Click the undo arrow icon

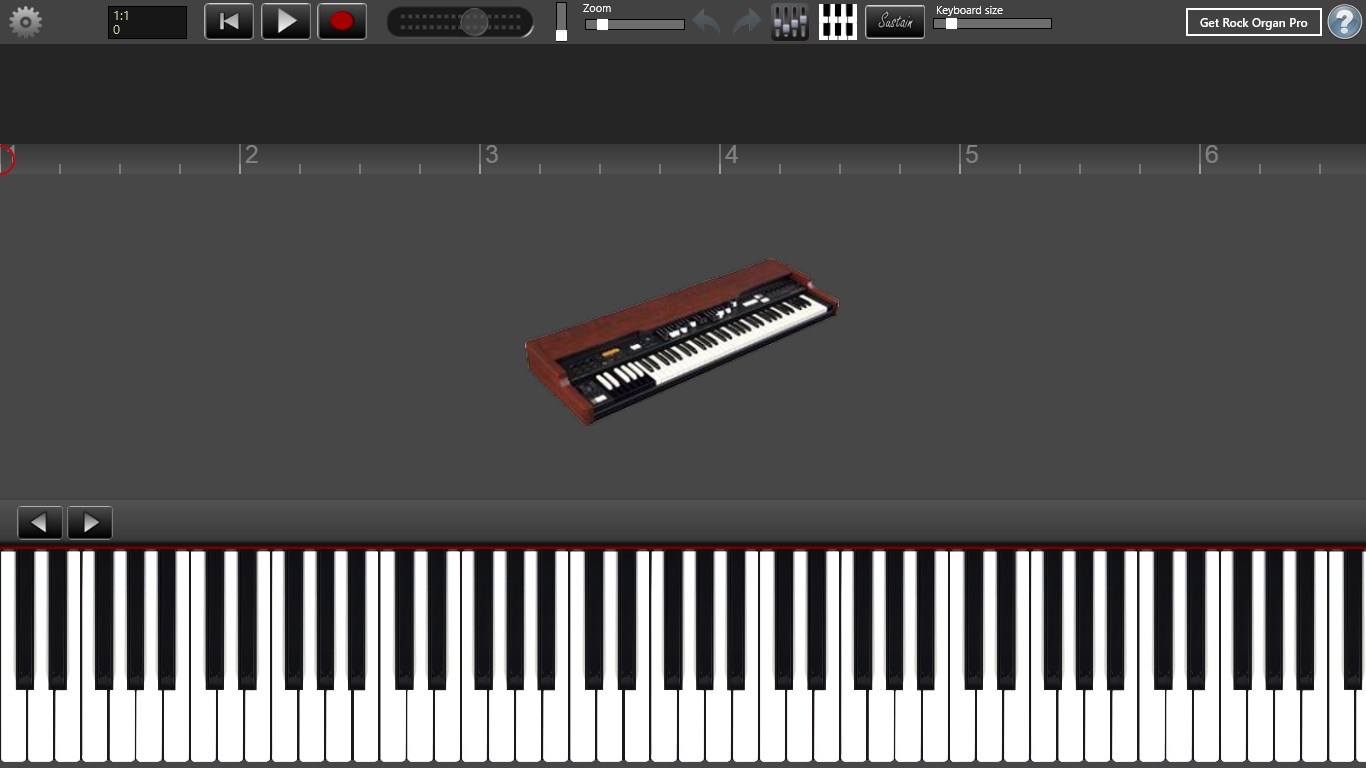[706, 22]
